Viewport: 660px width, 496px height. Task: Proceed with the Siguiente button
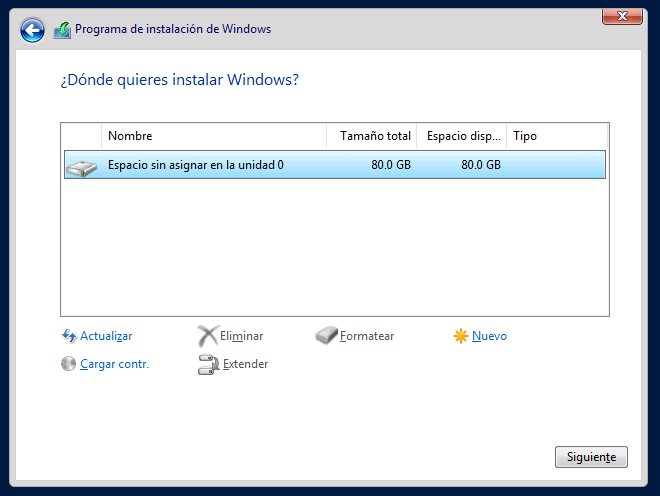click(x=591, y=457)
